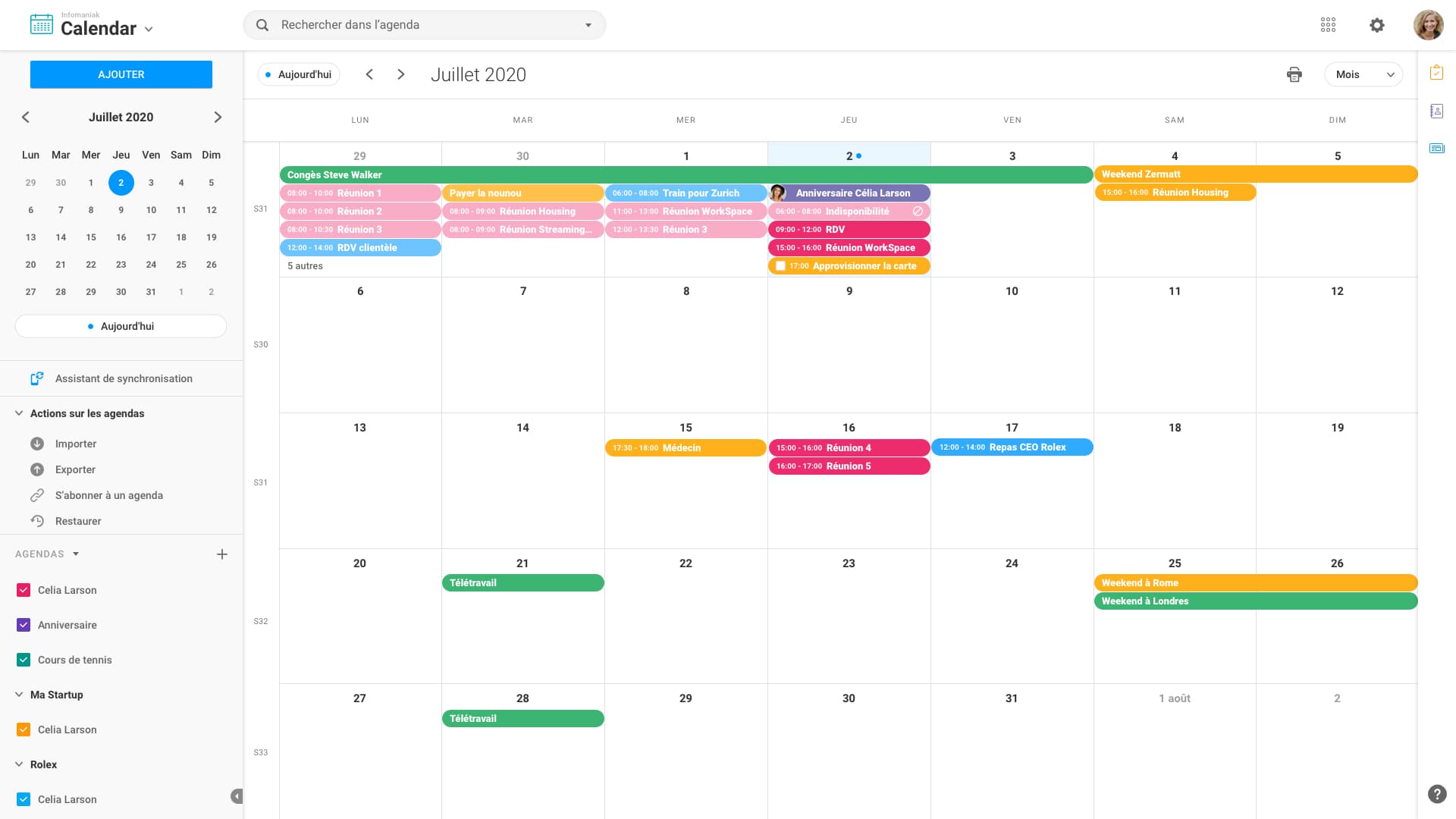Click the synchronisation assistant icon
Screen dimensions: 1456x819
click(x=36, y=378)
